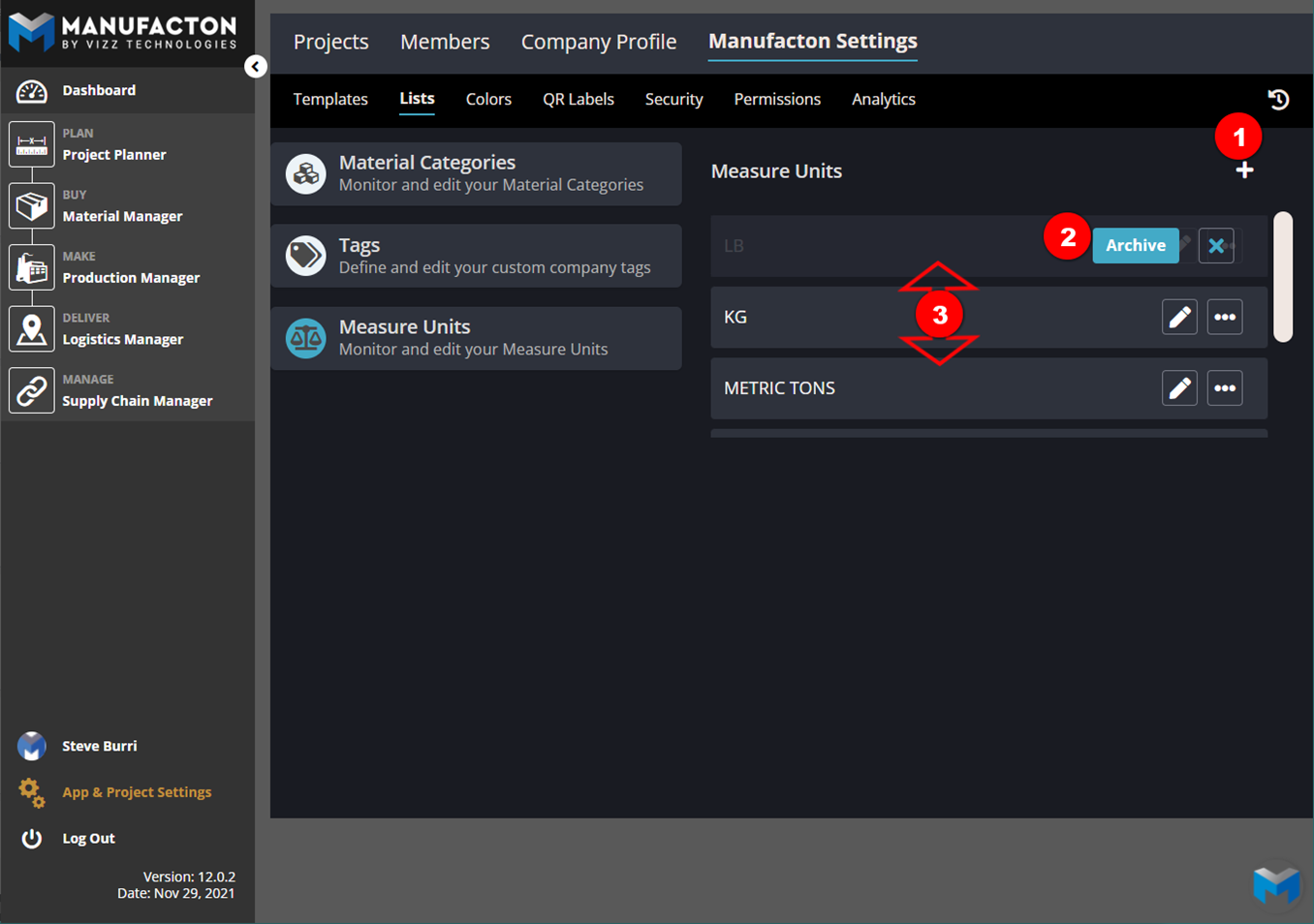
Task: Click the Measure Units list scrollbar
Action: pyautogui.click(x=1283, y=277)
